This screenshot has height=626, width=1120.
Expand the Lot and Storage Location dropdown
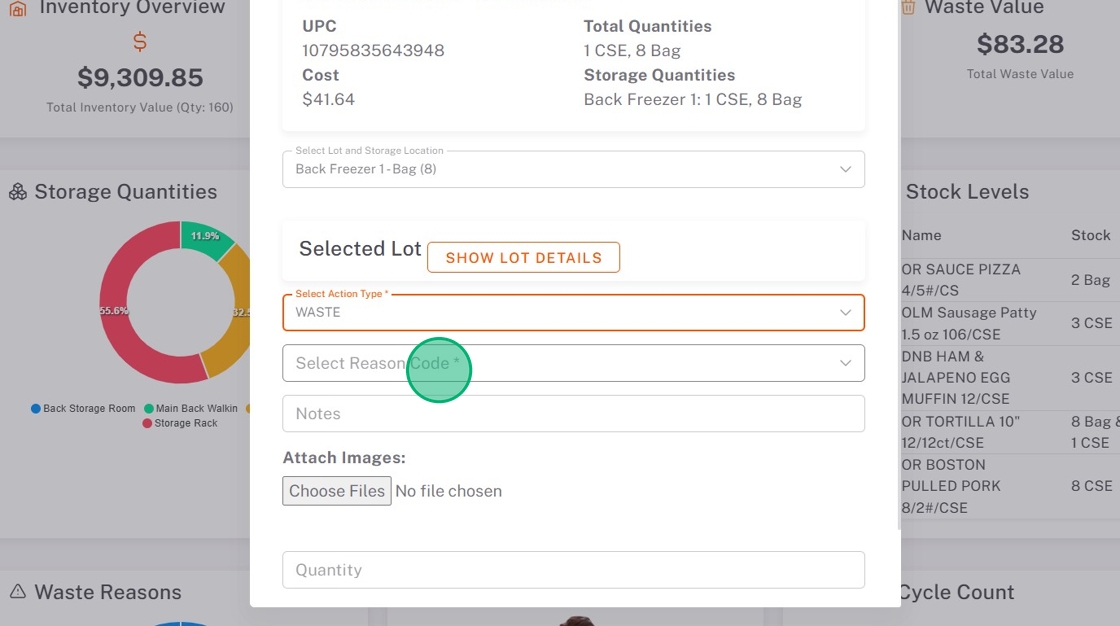[x=573, y=169]
